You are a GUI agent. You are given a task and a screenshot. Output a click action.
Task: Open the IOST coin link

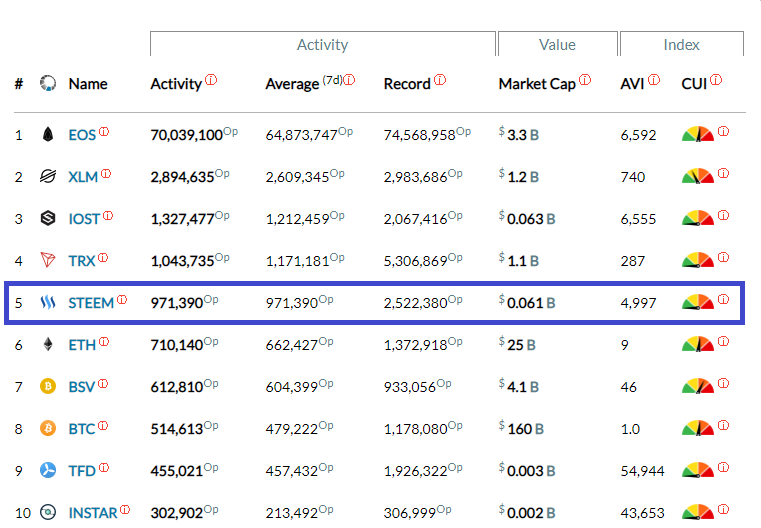[84, 219]
